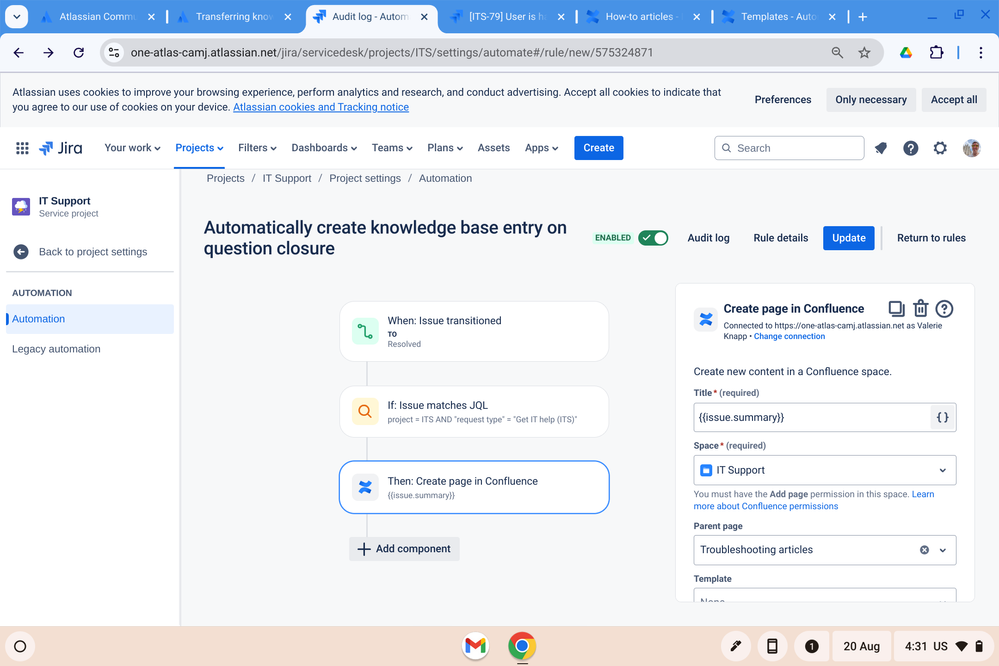Open the Jira help question mark icon
This screenshot has height=666, width=999.
[x=910, y=148]
